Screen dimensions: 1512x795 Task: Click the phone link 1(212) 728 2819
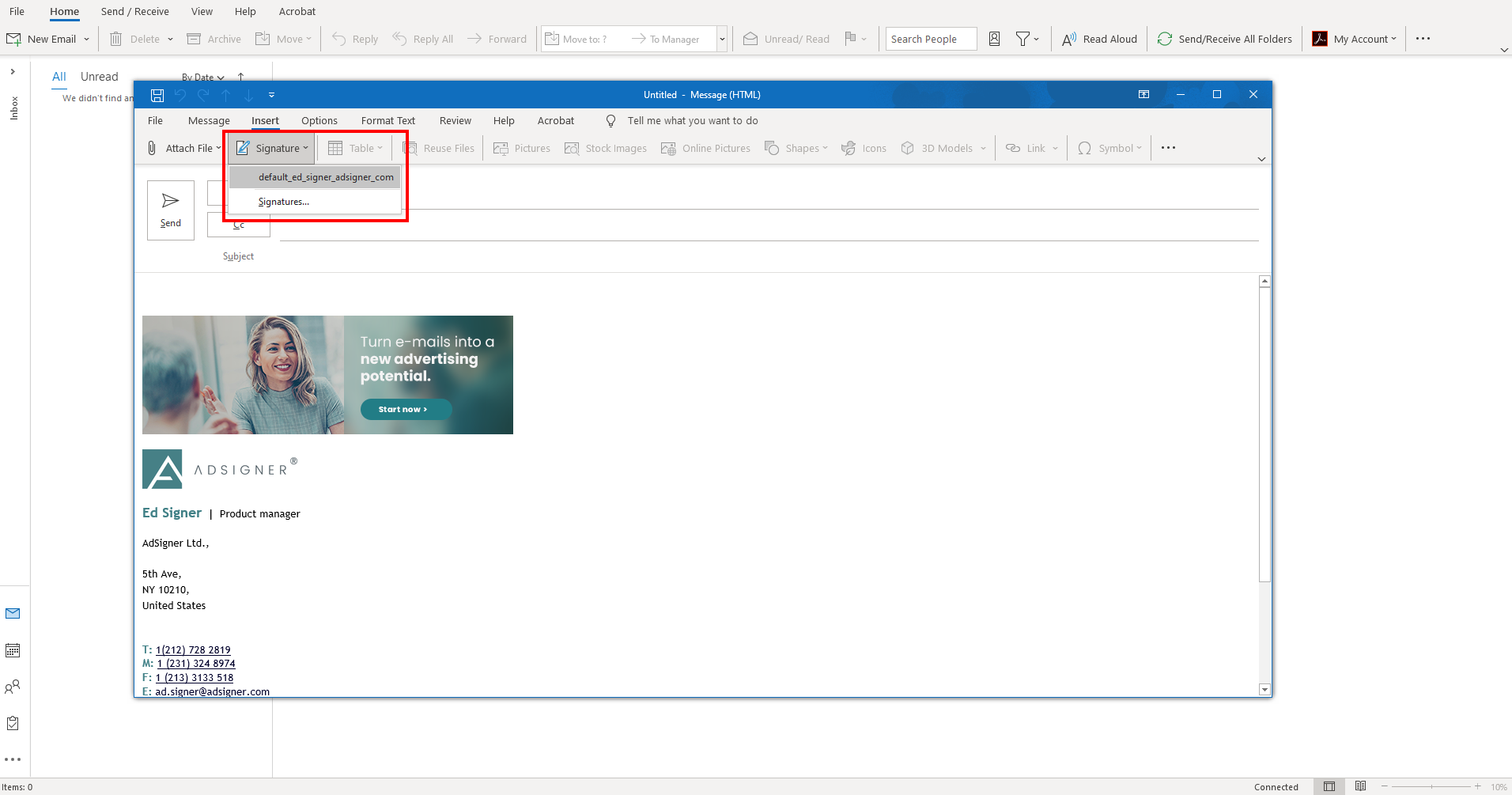tap(193, 649)
